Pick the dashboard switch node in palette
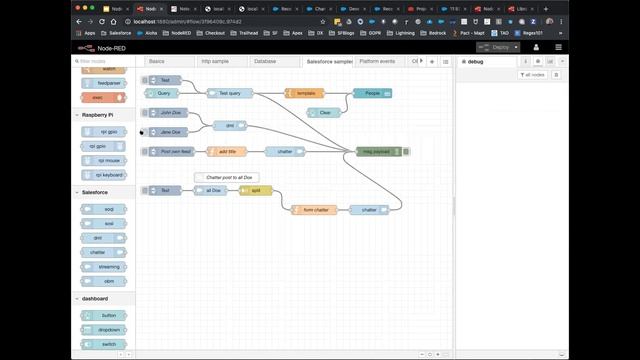Image resolution: width=640 pixels, height=360 pixels. tap(104, 344)
